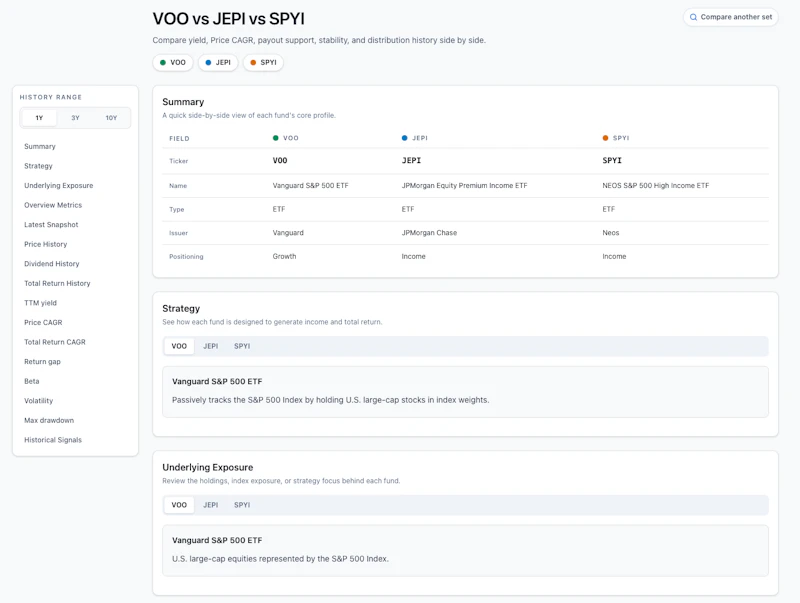
Task: Open the Max drawdown sidebar link
Action: 49,420
